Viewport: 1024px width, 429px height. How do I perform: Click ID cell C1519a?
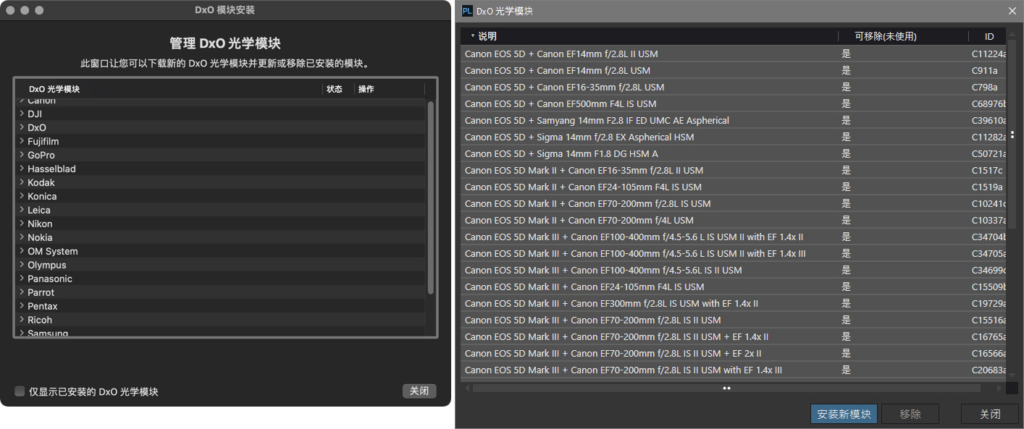point(987,187)
